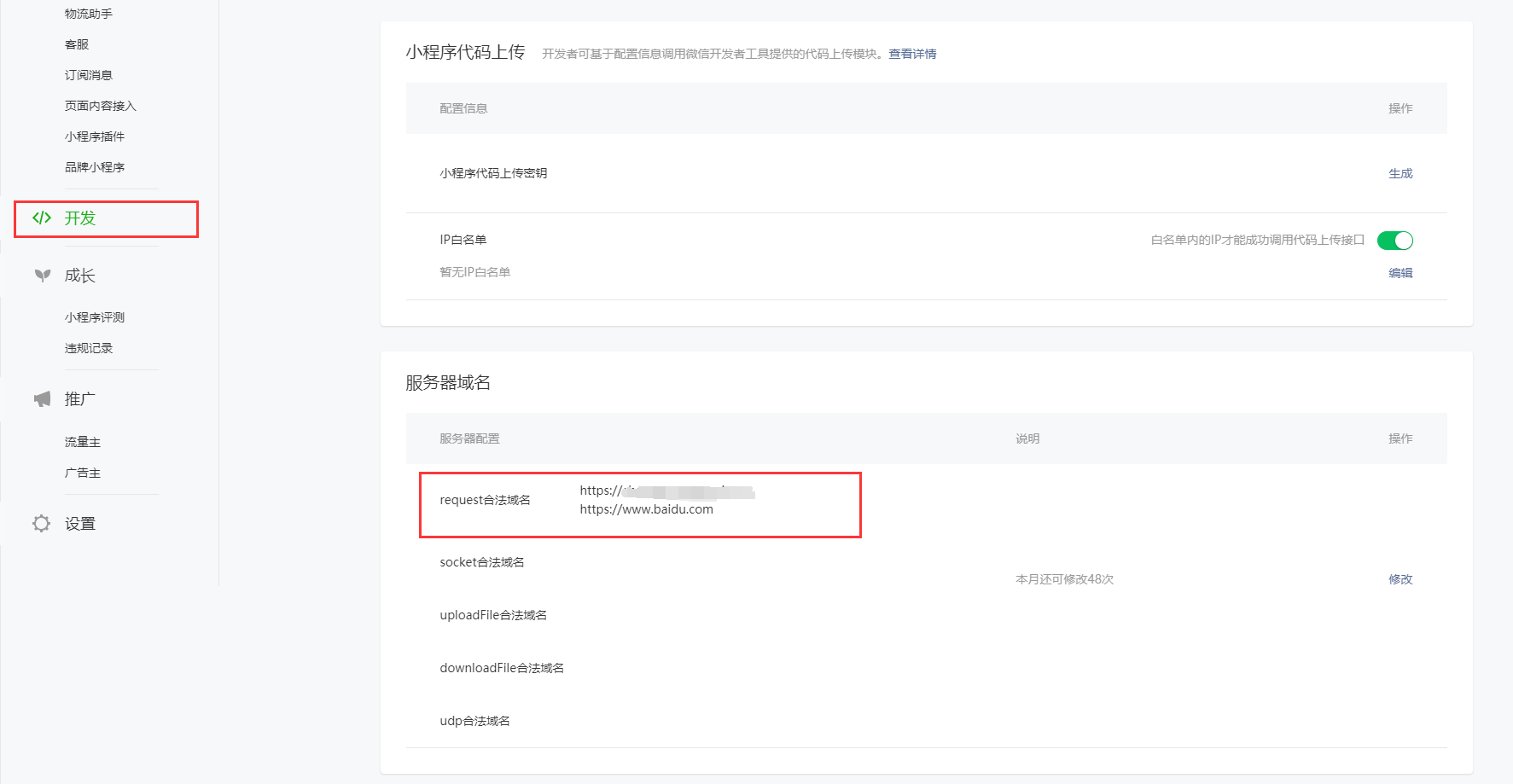
Task: Click 生成 to generate upload key
Action: [x=1400, y=173]
